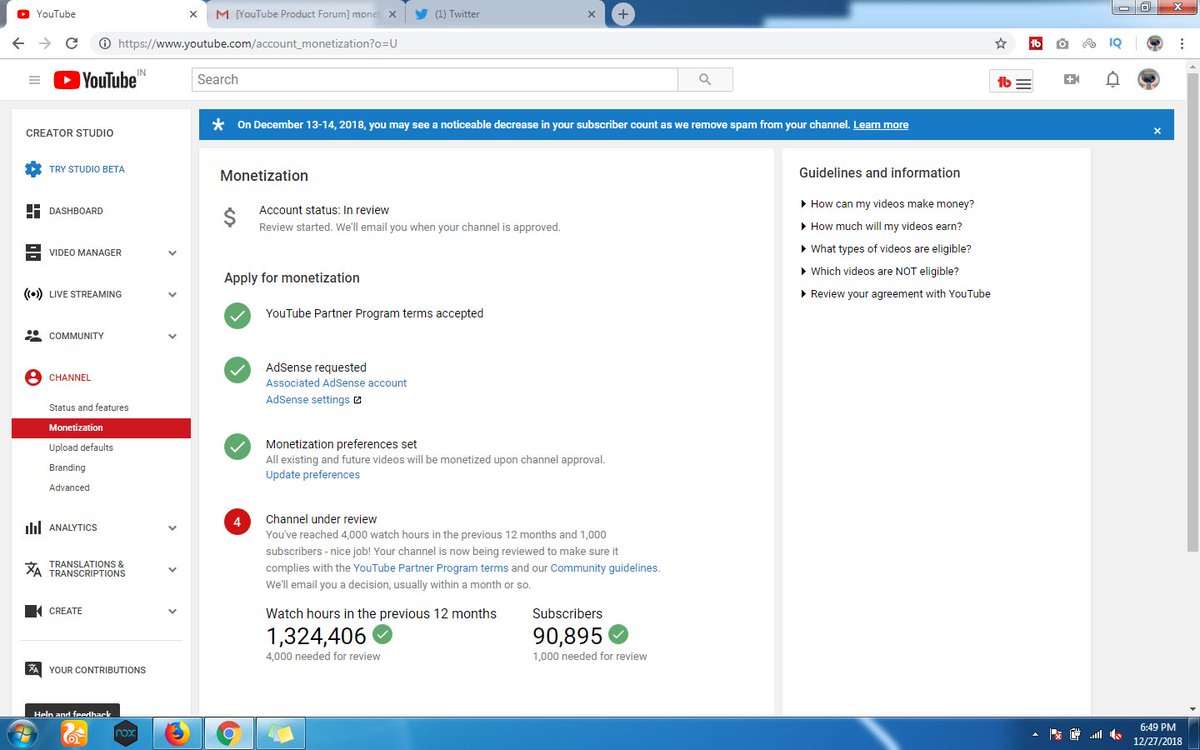Open Your Contributions
Viewport: 1200px width, 750px height.
coord(97,670)
